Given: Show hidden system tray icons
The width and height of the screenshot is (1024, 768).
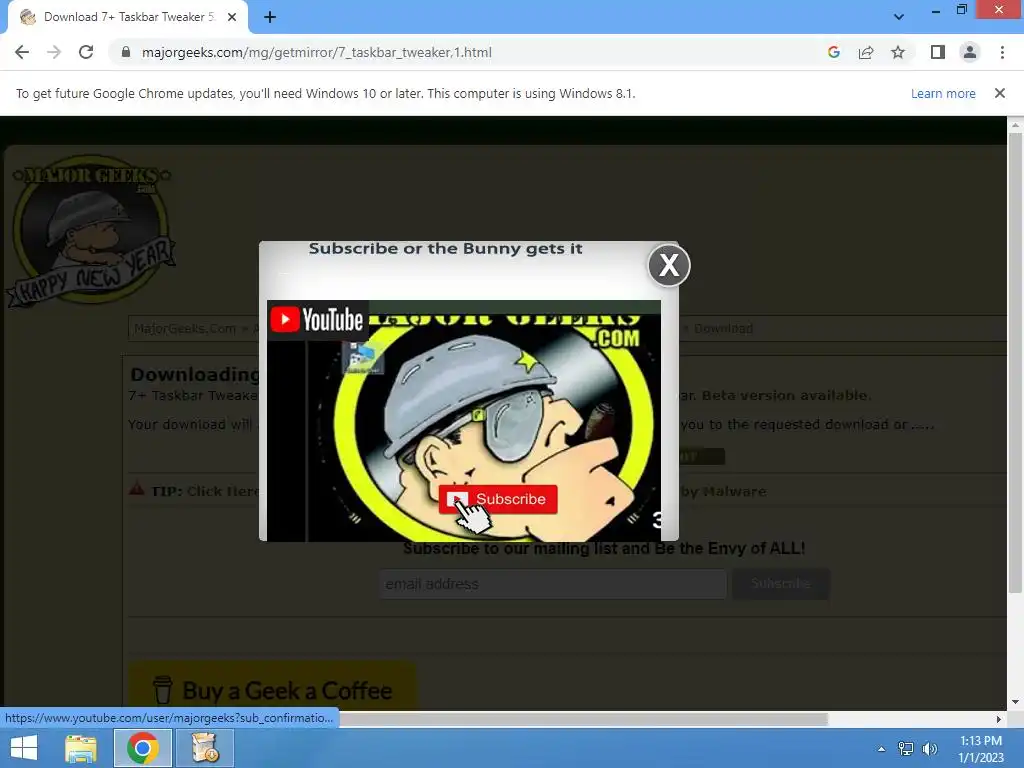Looking at the screenshot, I should 881,749.
